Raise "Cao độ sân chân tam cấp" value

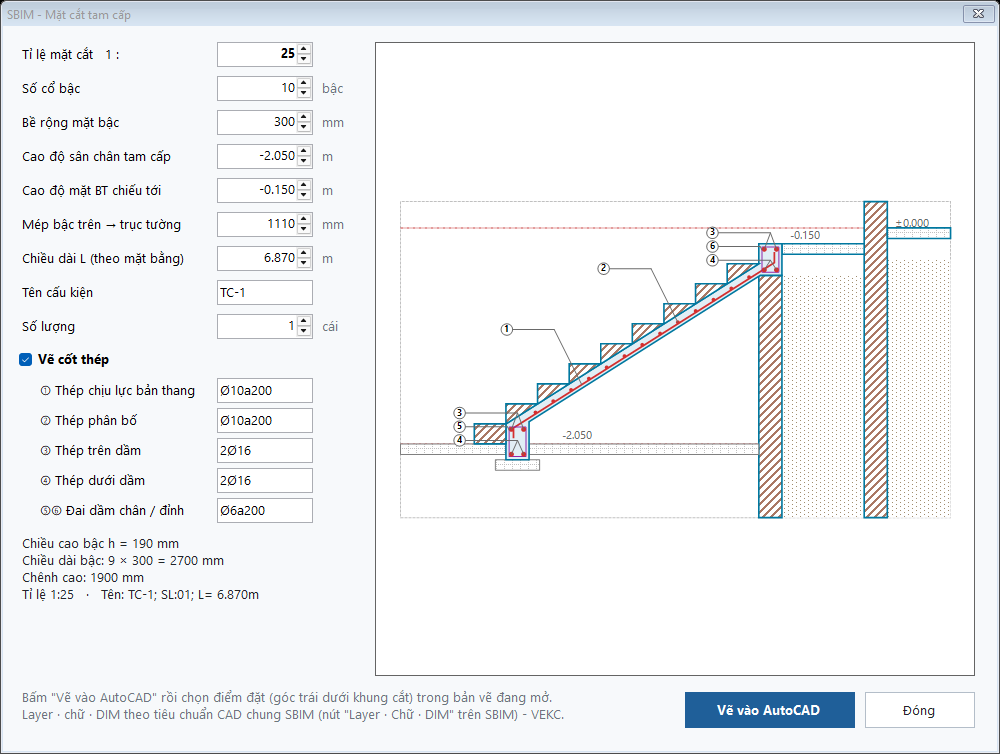(304, 151)
